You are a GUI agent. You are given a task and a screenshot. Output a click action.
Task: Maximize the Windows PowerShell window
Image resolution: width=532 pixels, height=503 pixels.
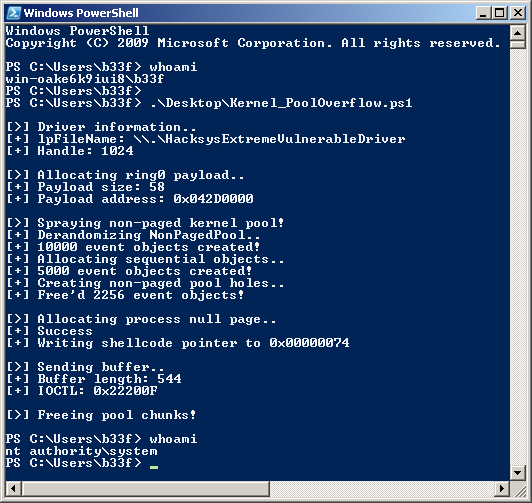[x=500, y=13]
